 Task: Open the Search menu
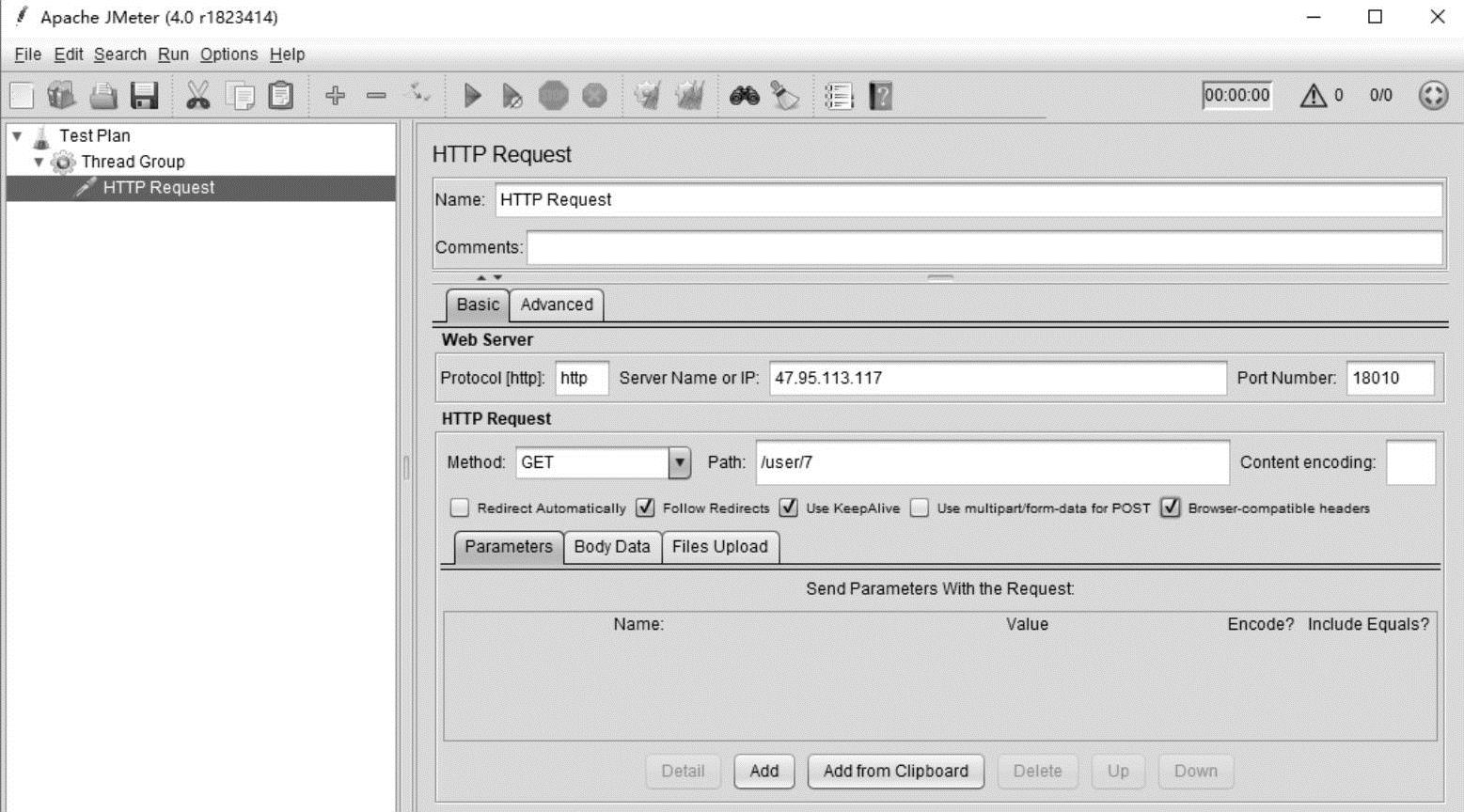[120, 55]
